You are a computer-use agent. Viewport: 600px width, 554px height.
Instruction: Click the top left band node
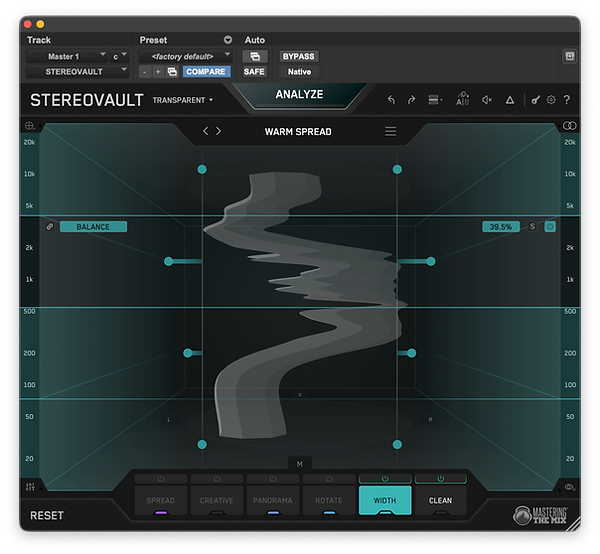pyautogui.click(x=202, y=169)
